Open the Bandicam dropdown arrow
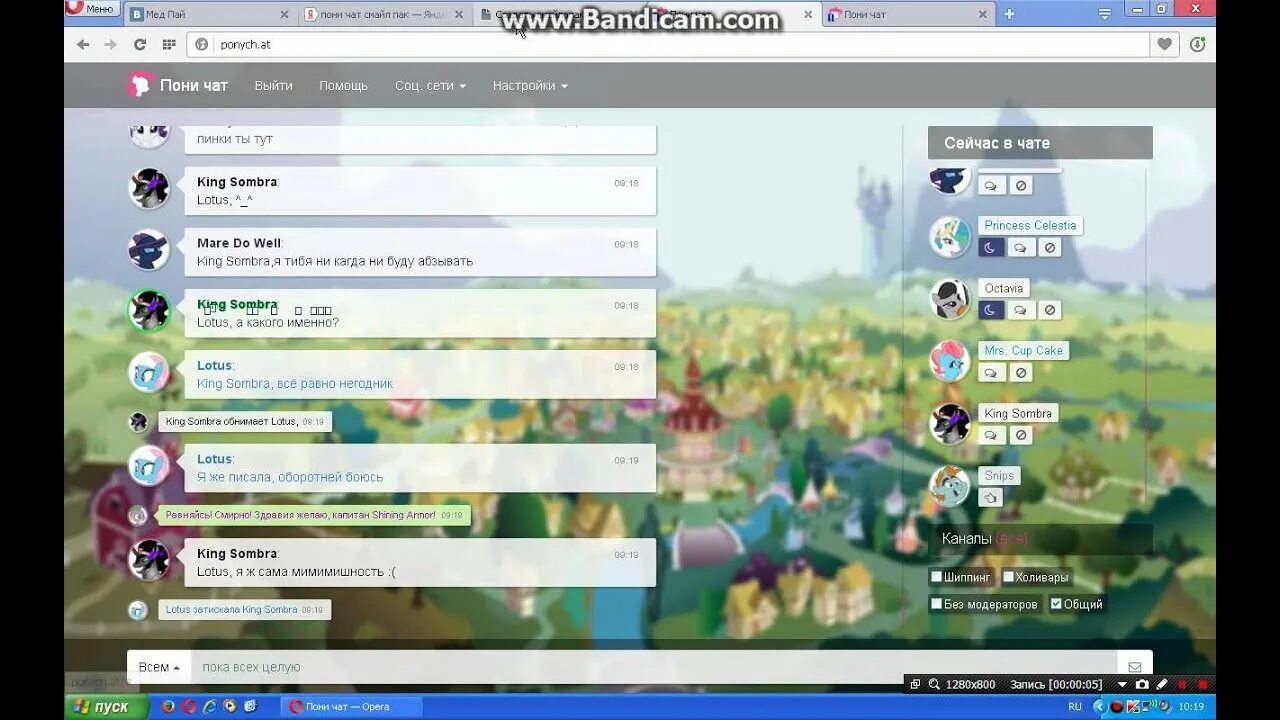The height and width of the screenshot is (720, 1280). coord(1122,684)
